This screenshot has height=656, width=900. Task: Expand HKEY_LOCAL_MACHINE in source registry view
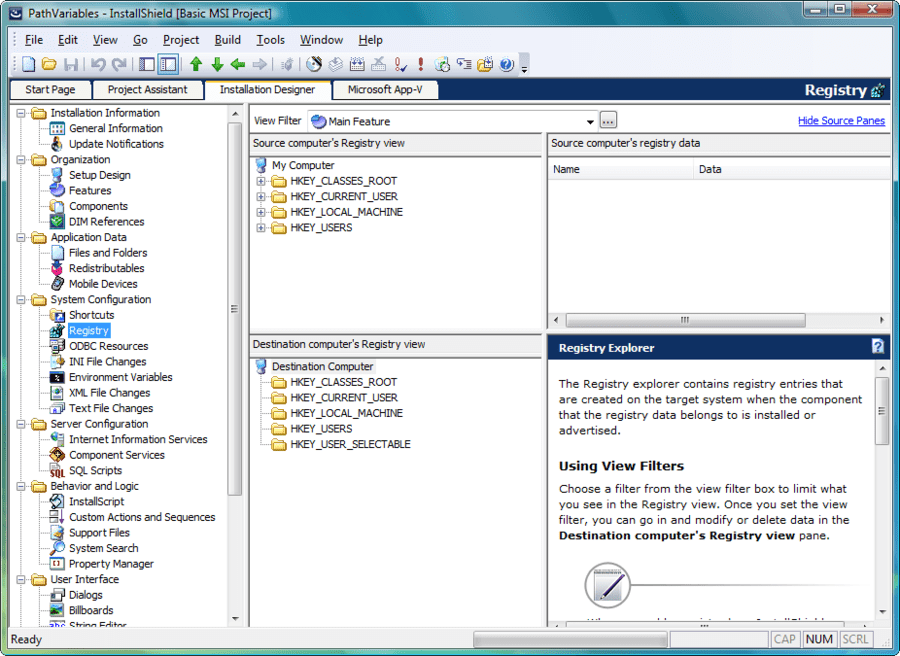[261, 212]
